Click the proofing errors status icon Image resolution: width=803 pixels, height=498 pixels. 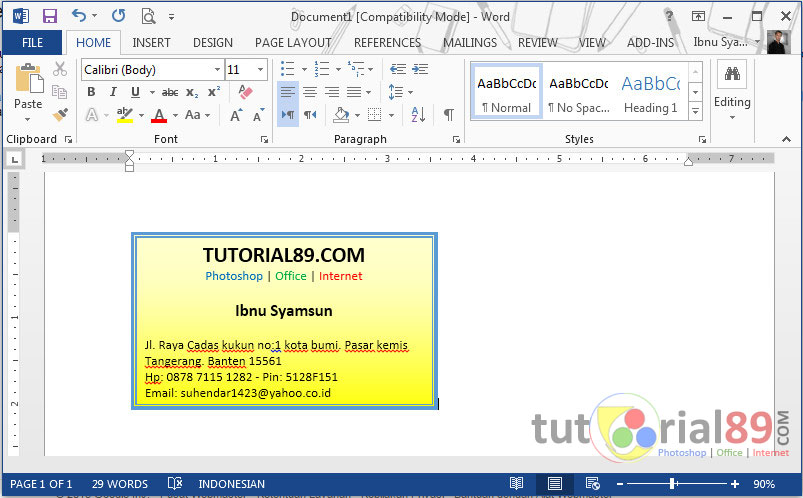tap(175, 483)
